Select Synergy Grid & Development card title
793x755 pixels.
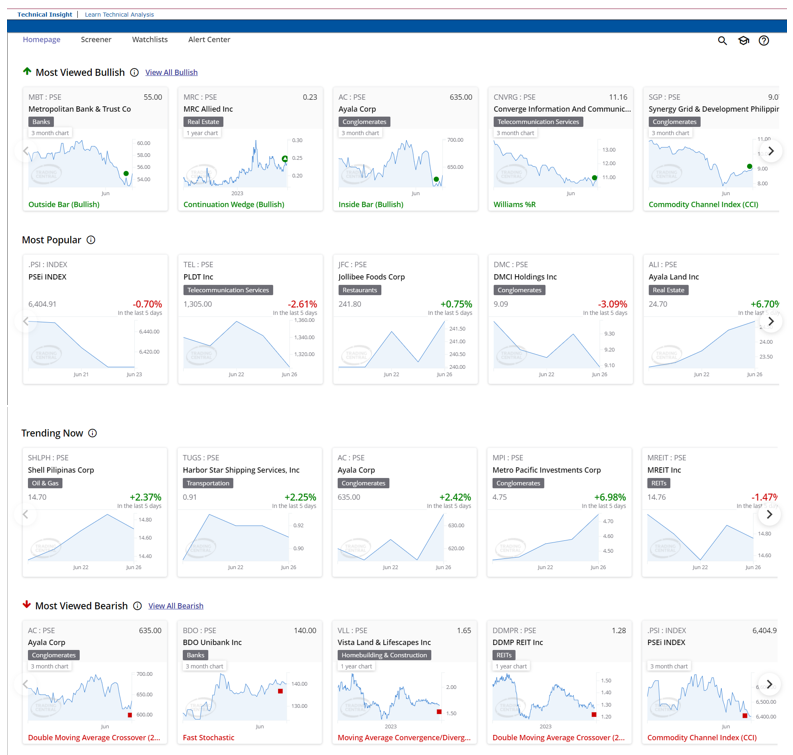tap(713, 109)
